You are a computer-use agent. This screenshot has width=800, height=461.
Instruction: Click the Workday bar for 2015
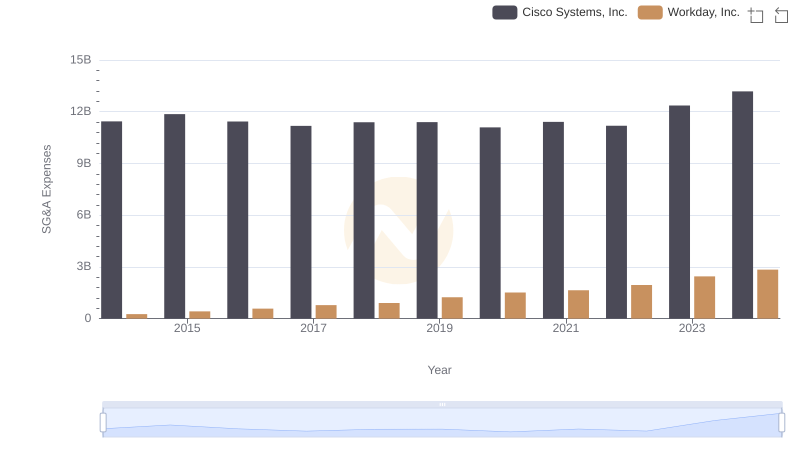(199, 315)
